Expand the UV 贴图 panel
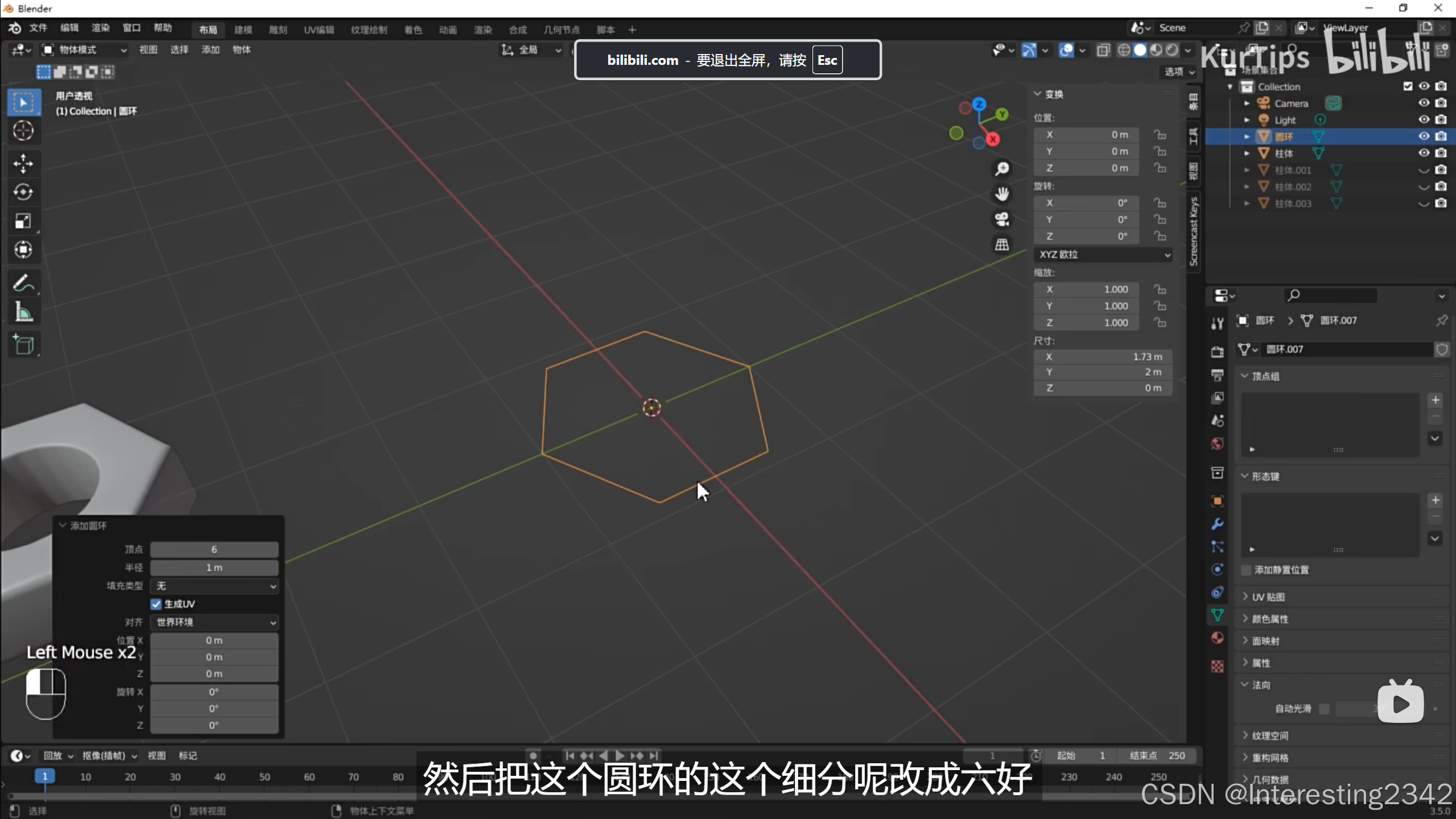Screen dimensions: 1456x819 click(x=1268, y=597)
